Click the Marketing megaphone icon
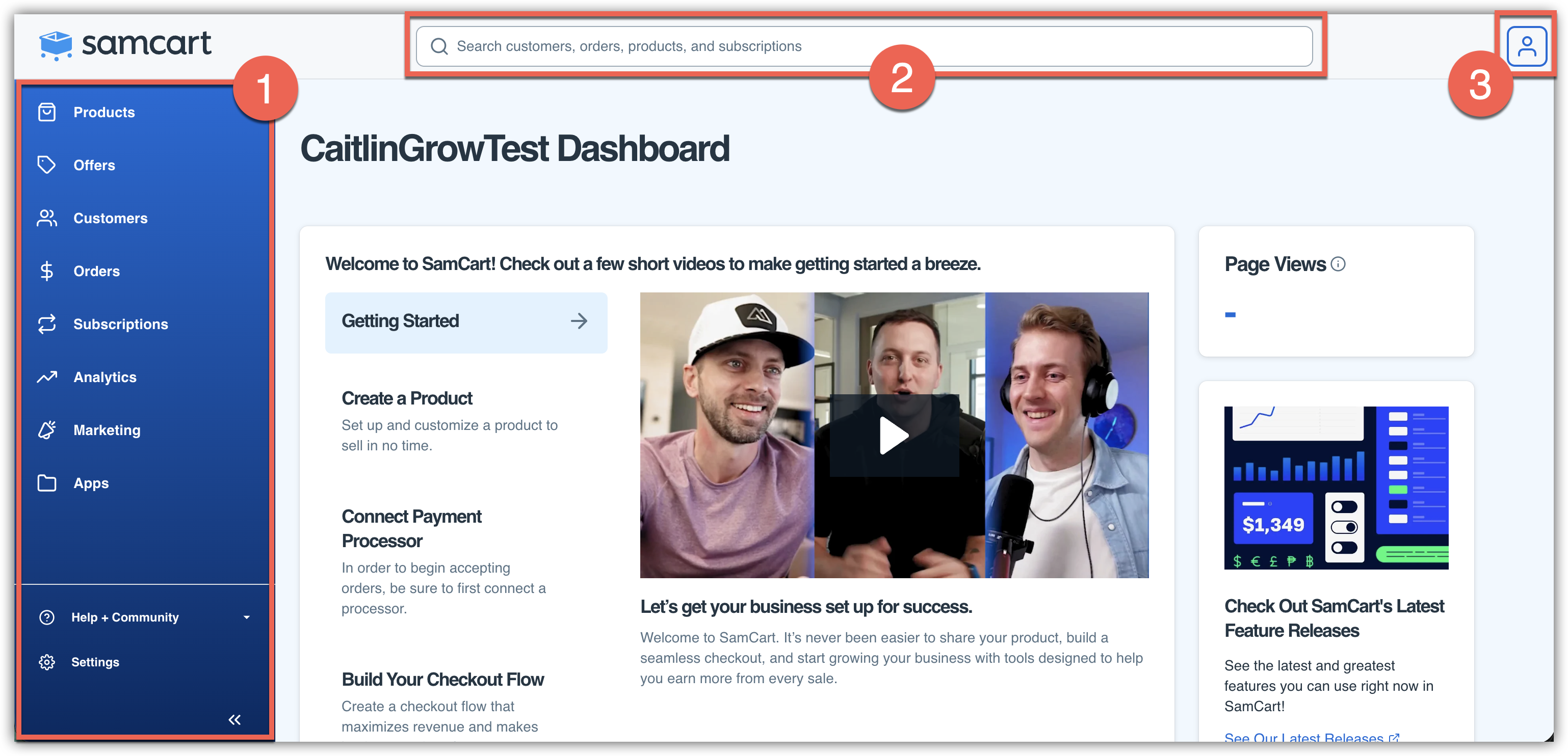Viewport: 1568px width, 756px height. 47,430
